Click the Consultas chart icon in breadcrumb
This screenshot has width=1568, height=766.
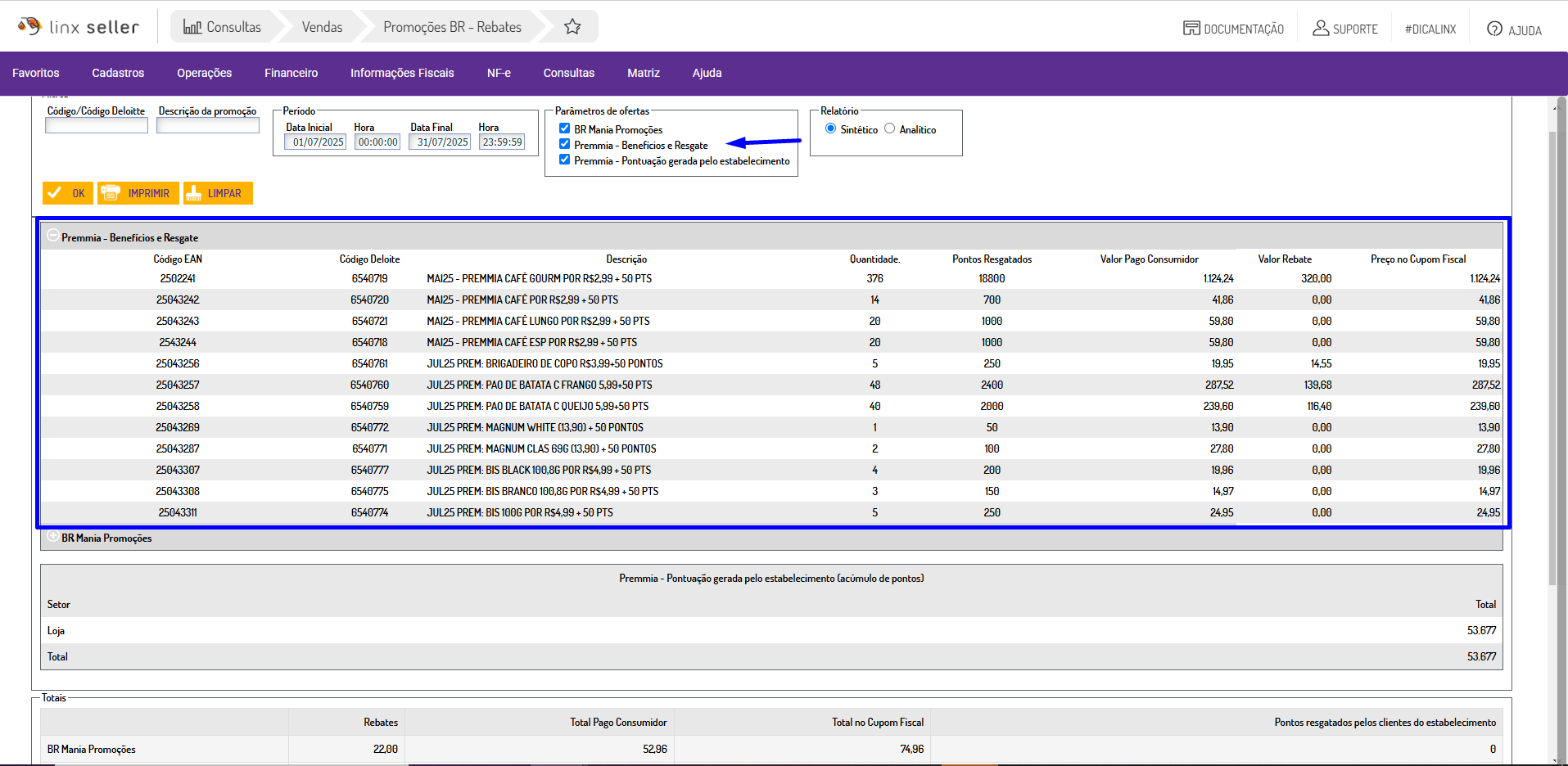[x=192, y=27]
